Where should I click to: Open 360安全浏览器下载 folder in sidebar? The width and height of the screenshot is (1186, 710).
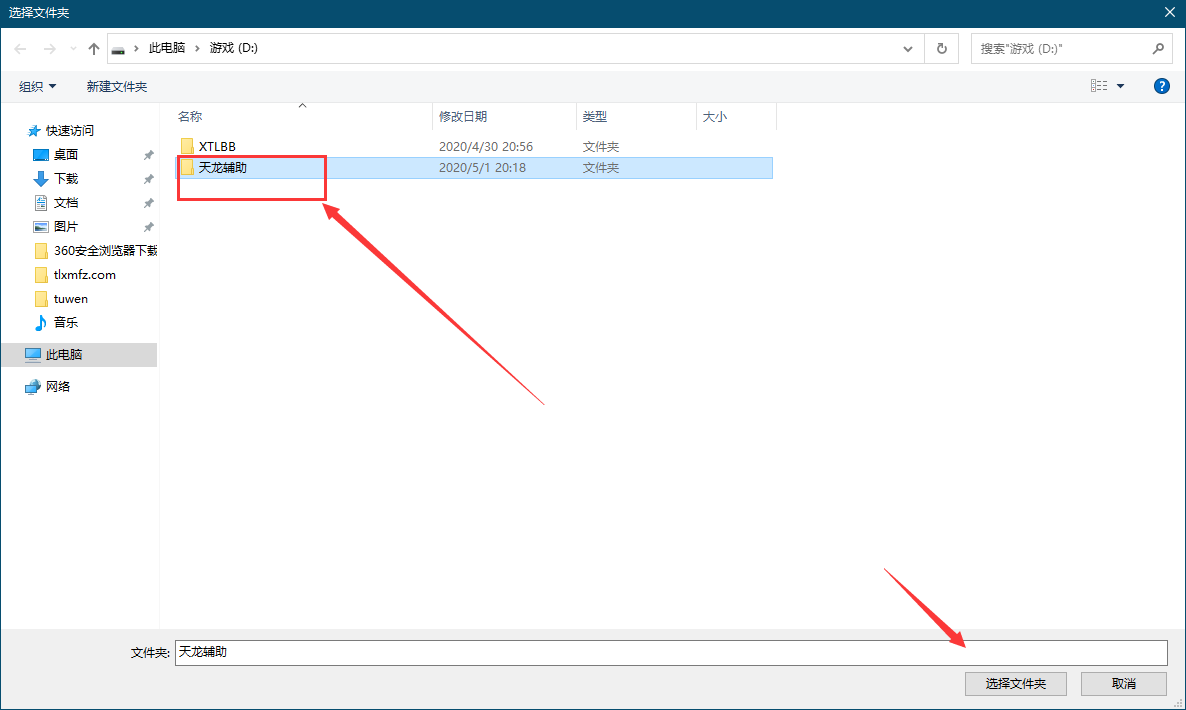[x=96, y=250]
